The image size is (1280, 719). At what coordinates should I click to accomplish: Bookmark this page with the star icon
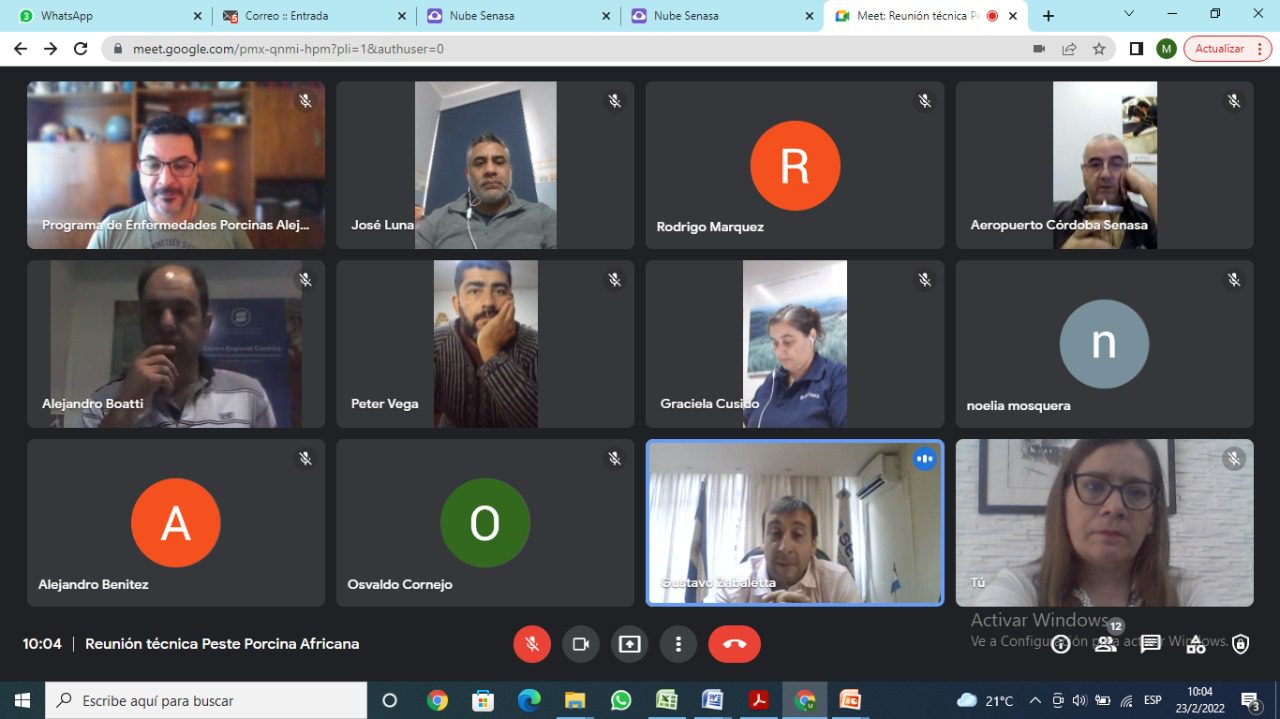(x=1099, y=49)
